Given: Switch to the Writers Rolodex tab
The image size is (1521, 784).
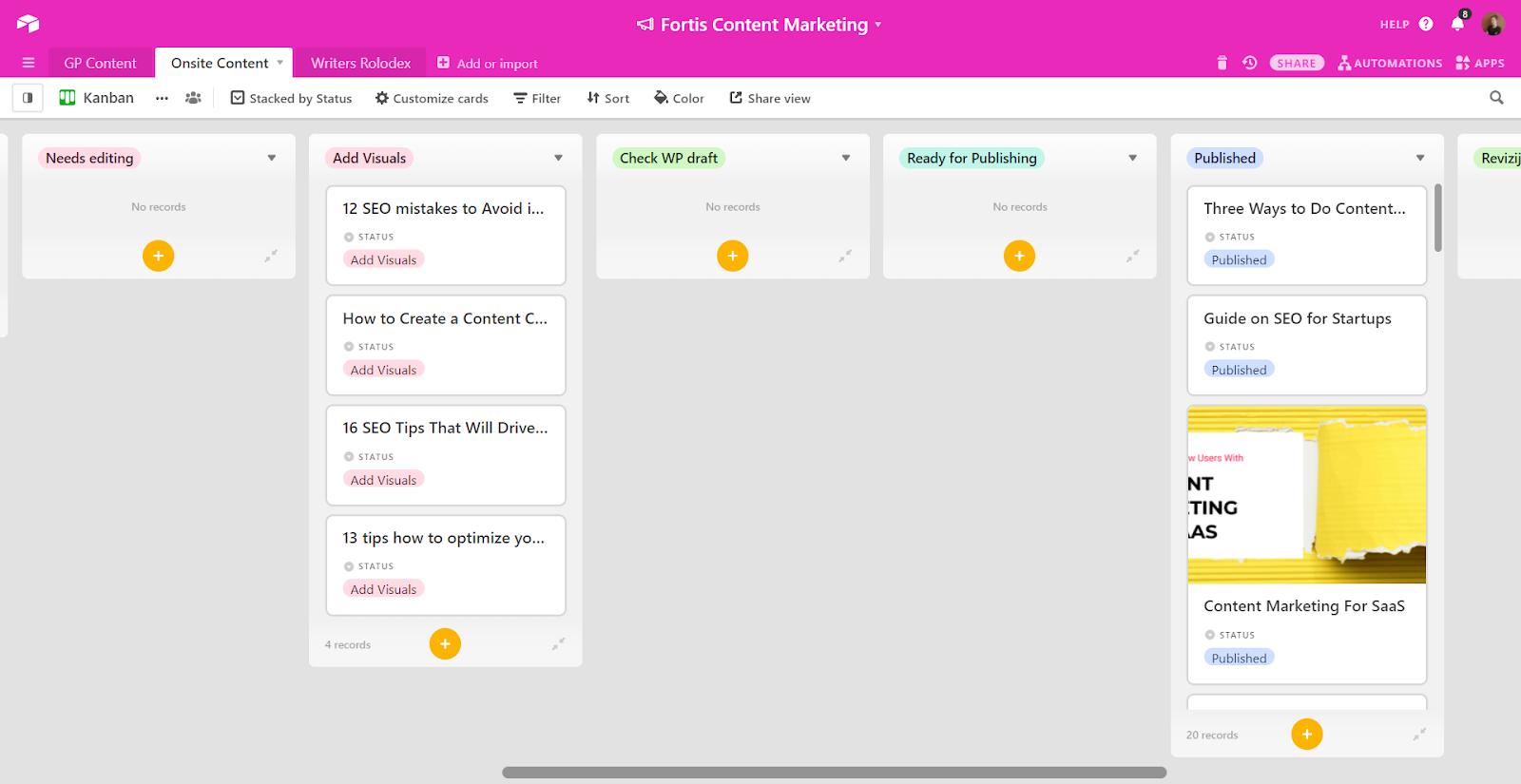Looking at the screenshot, I should (x=360, y=64).
